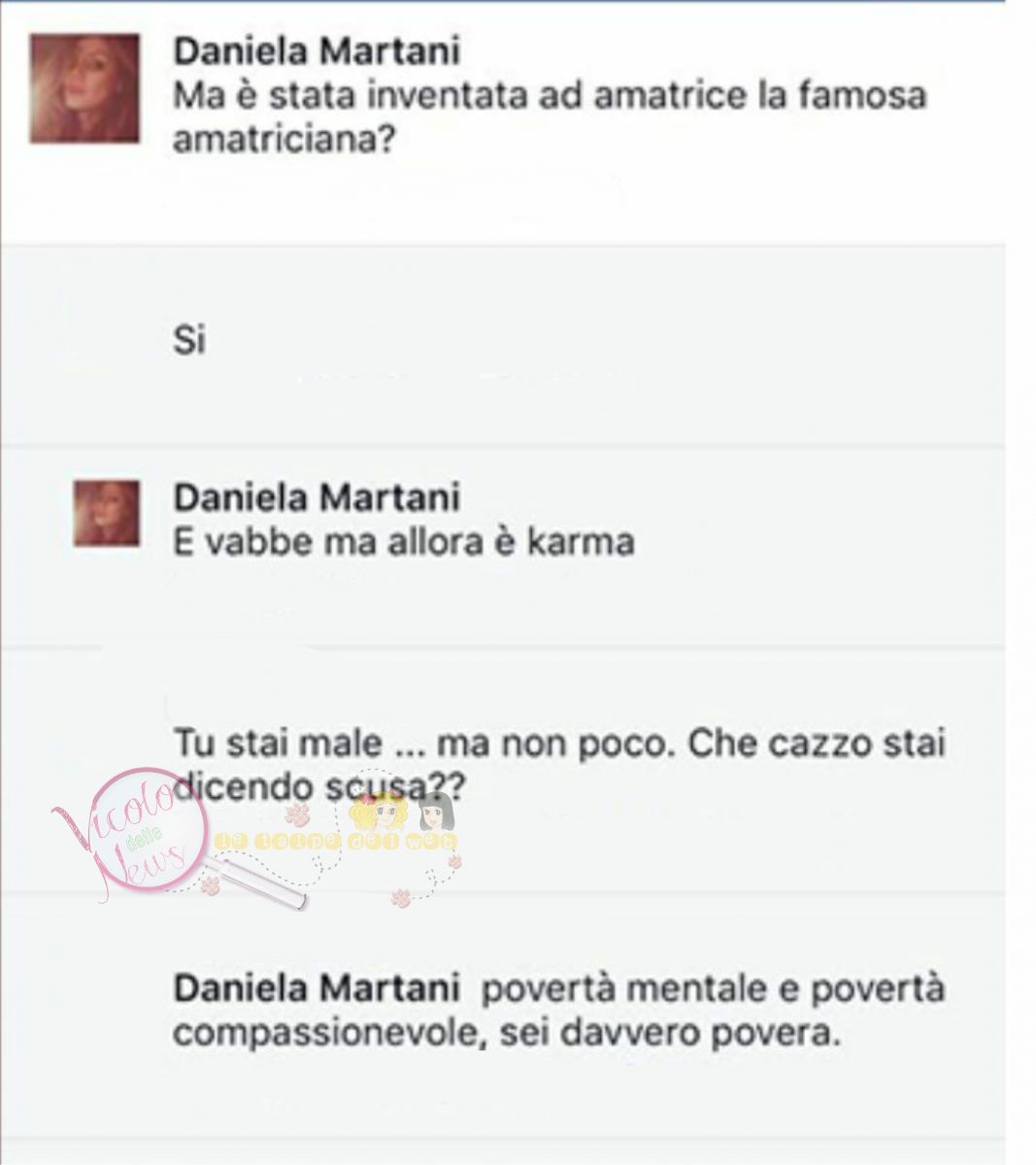
Task: Click the blonde cartoon girl icon
Action: [x=378, y=811]
